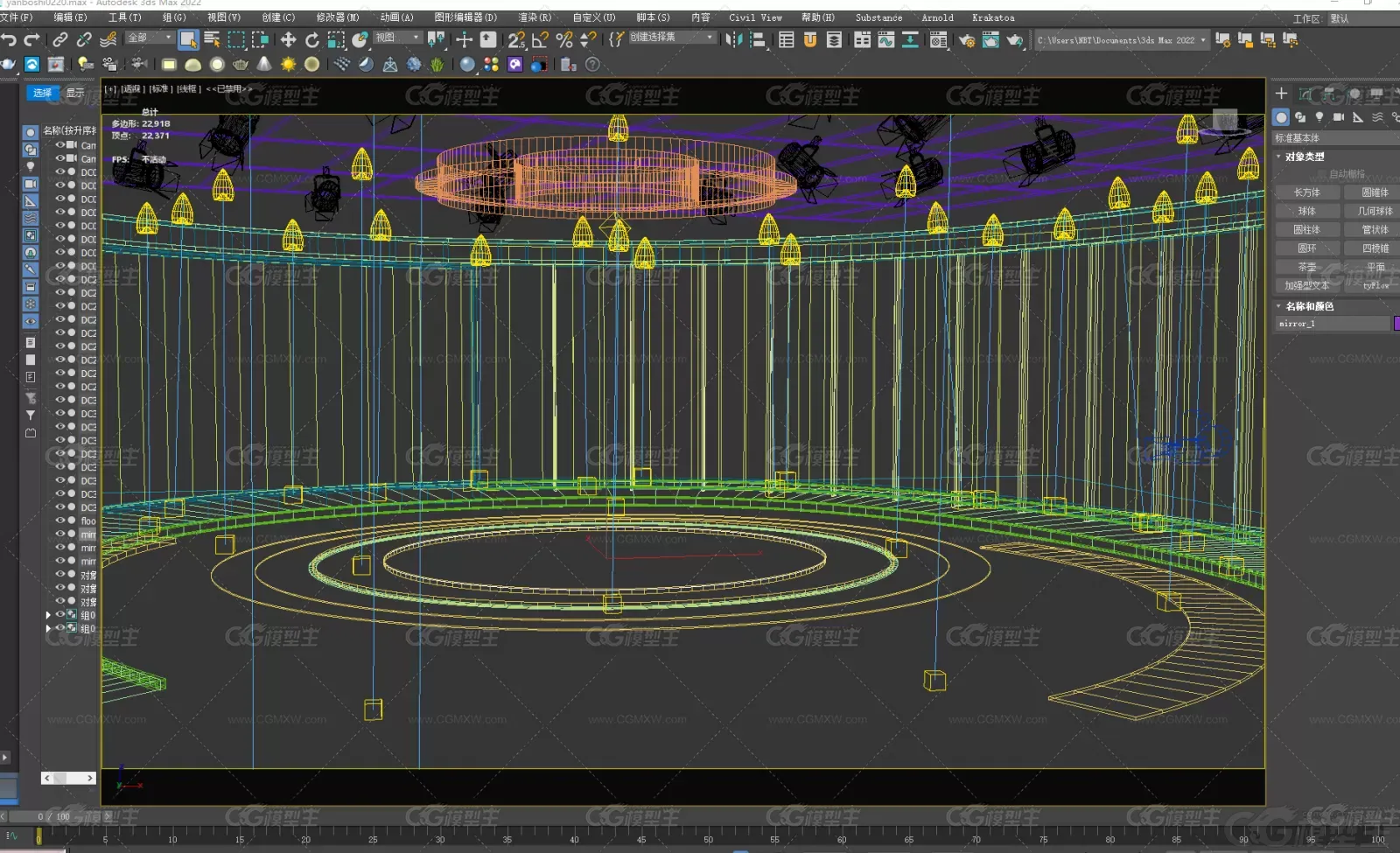Click the 球体 sphere button
The width and height of the screenshot is (1400, 853).
1306,211
